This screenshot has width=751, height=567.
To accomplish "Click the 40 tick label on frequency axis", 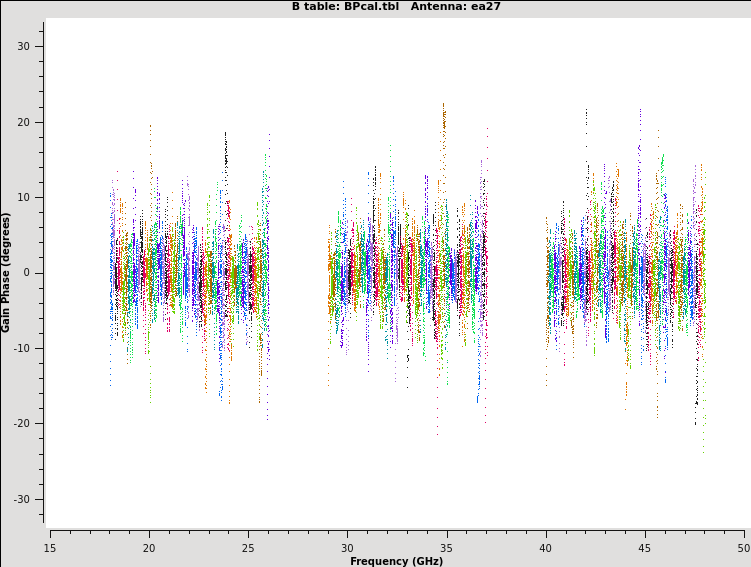I will point(545,547).
